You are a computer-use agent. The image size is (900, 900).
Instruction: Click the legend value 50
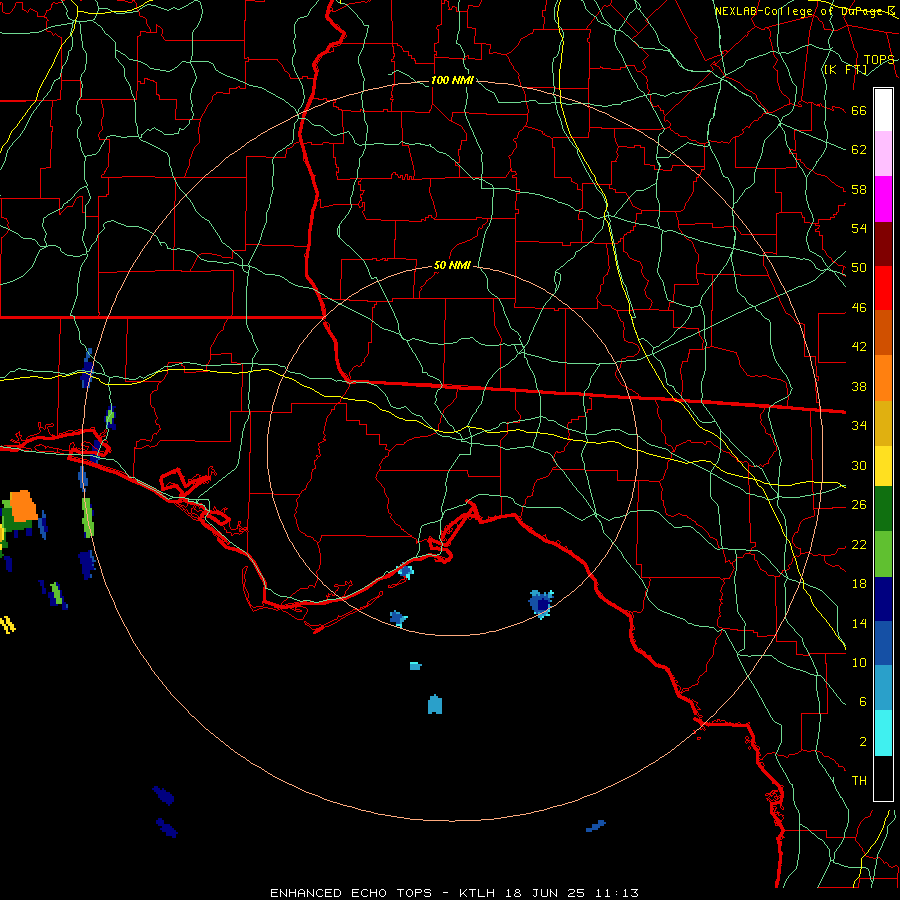[x=859, y=267]
